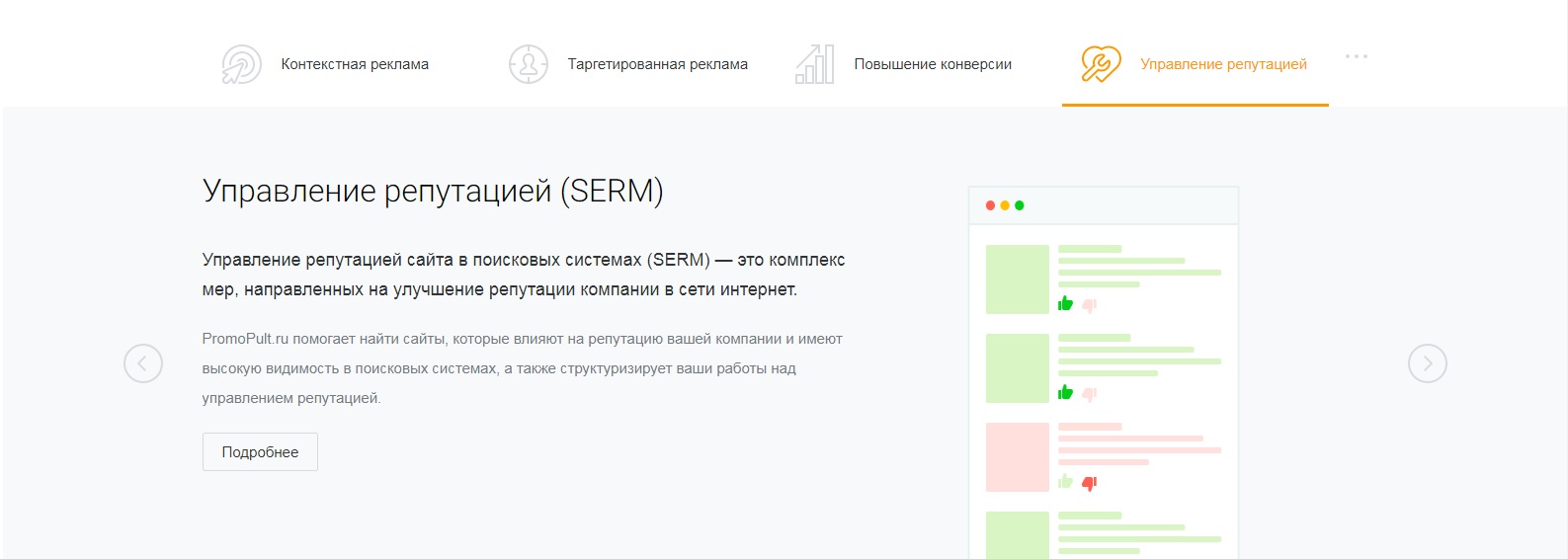Open the Повышение конверсии tab

(x=933, y=64)
